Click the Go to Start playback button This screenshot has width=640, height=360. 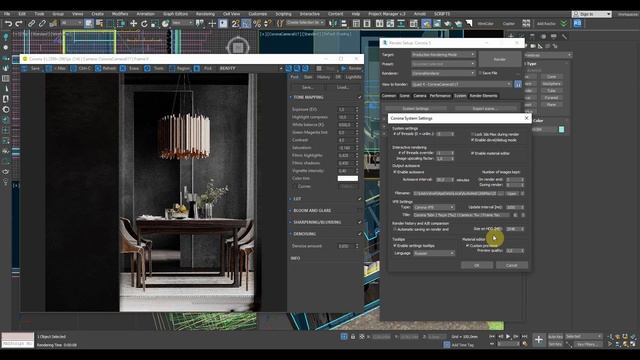click(492, 336)
